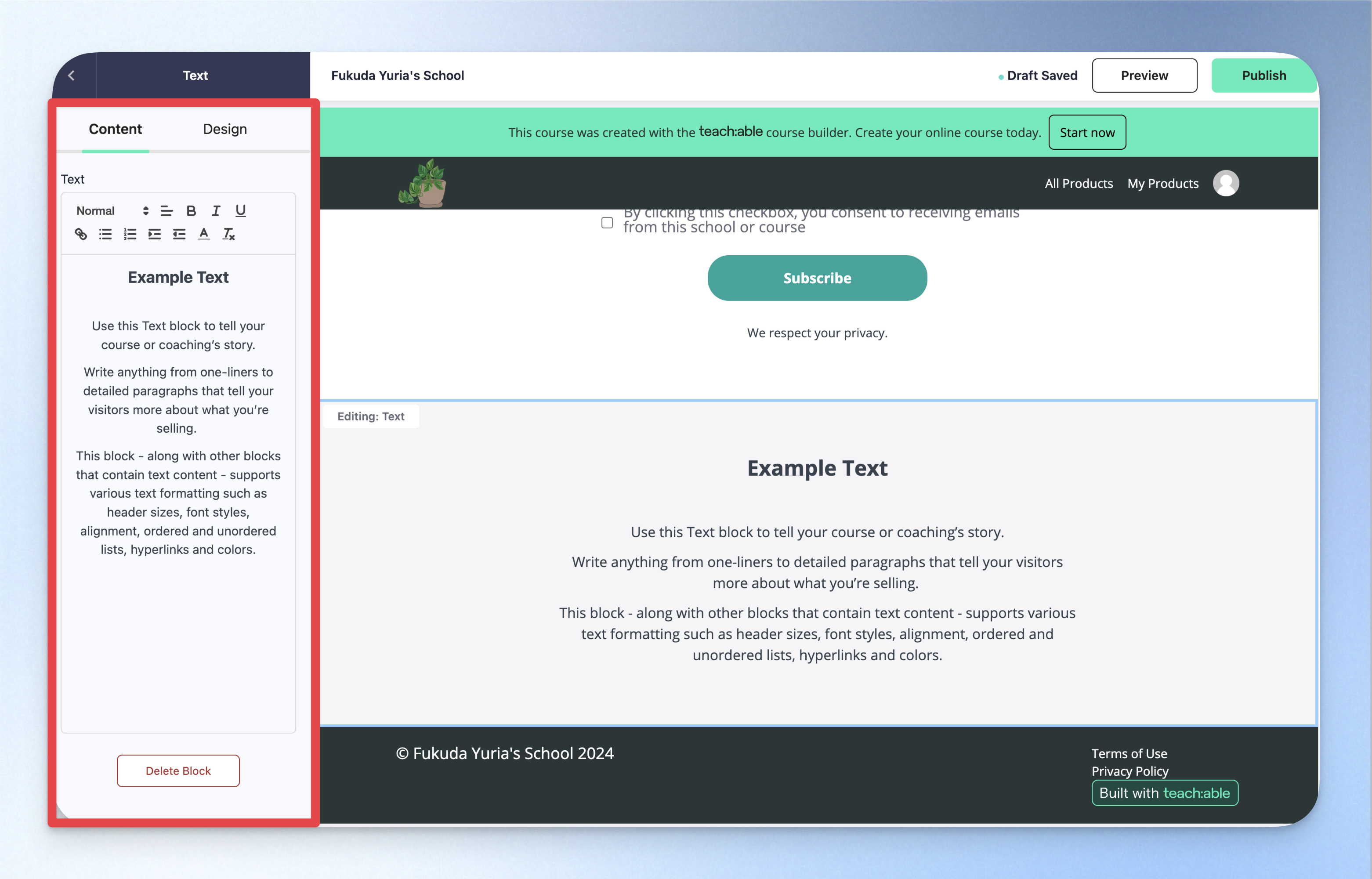This screenshot has height=879, width=1372.
Task: Open the user avatar in navigation
Action: point(1226,183)
